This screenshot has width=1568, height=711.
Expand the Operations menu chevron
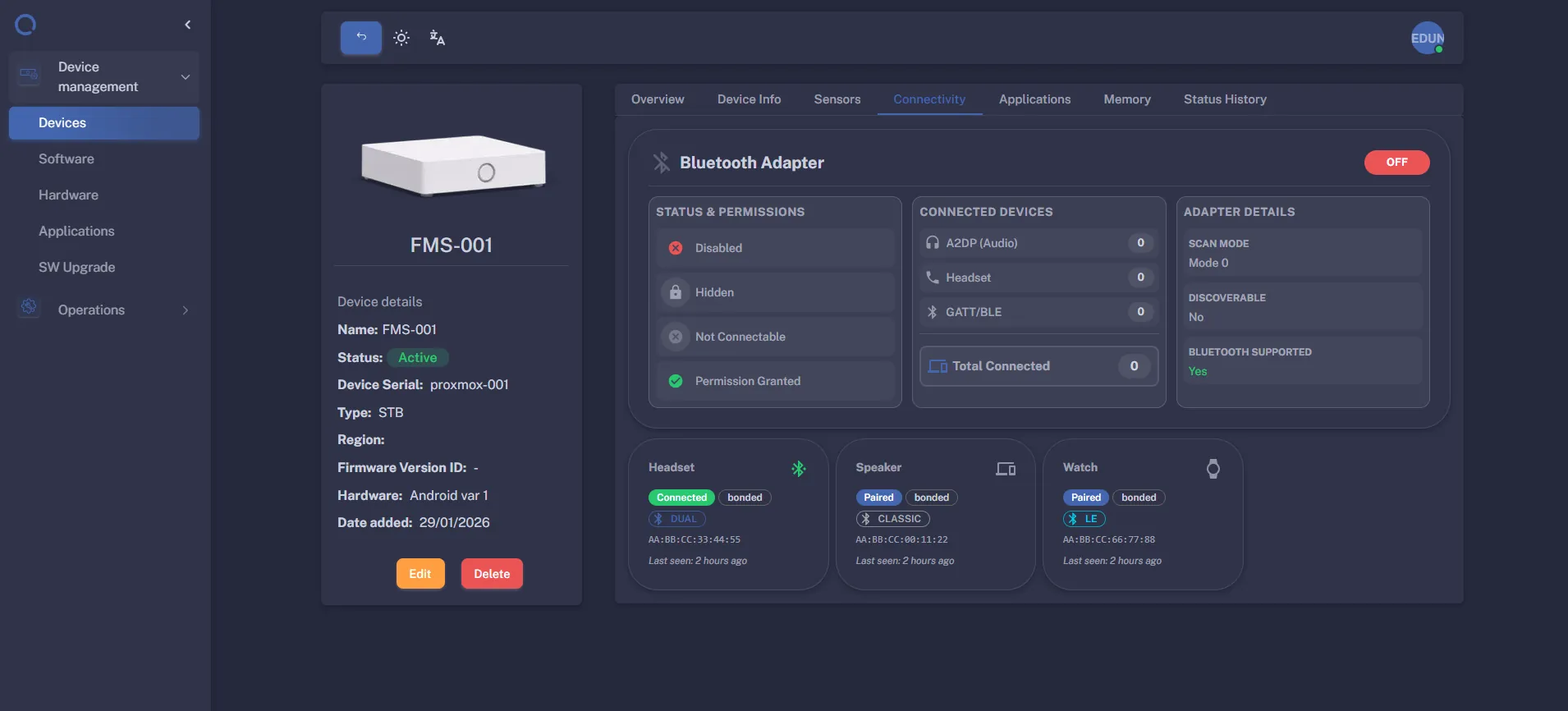pyautogui.click(x=186, y=310)
